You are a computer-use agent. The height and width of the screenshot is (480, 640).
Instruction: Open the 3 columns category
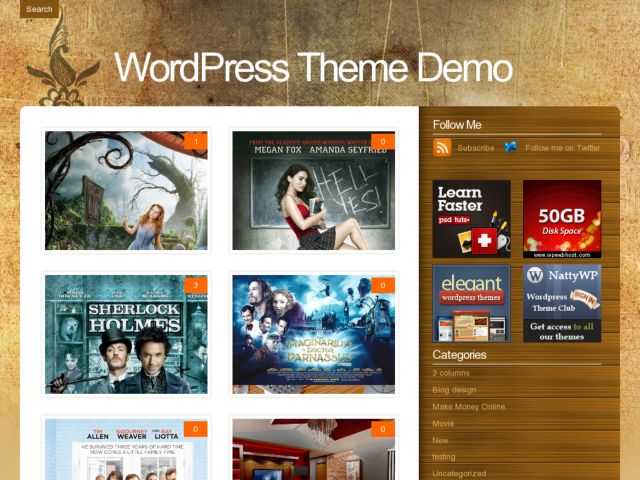click(451, 373)
